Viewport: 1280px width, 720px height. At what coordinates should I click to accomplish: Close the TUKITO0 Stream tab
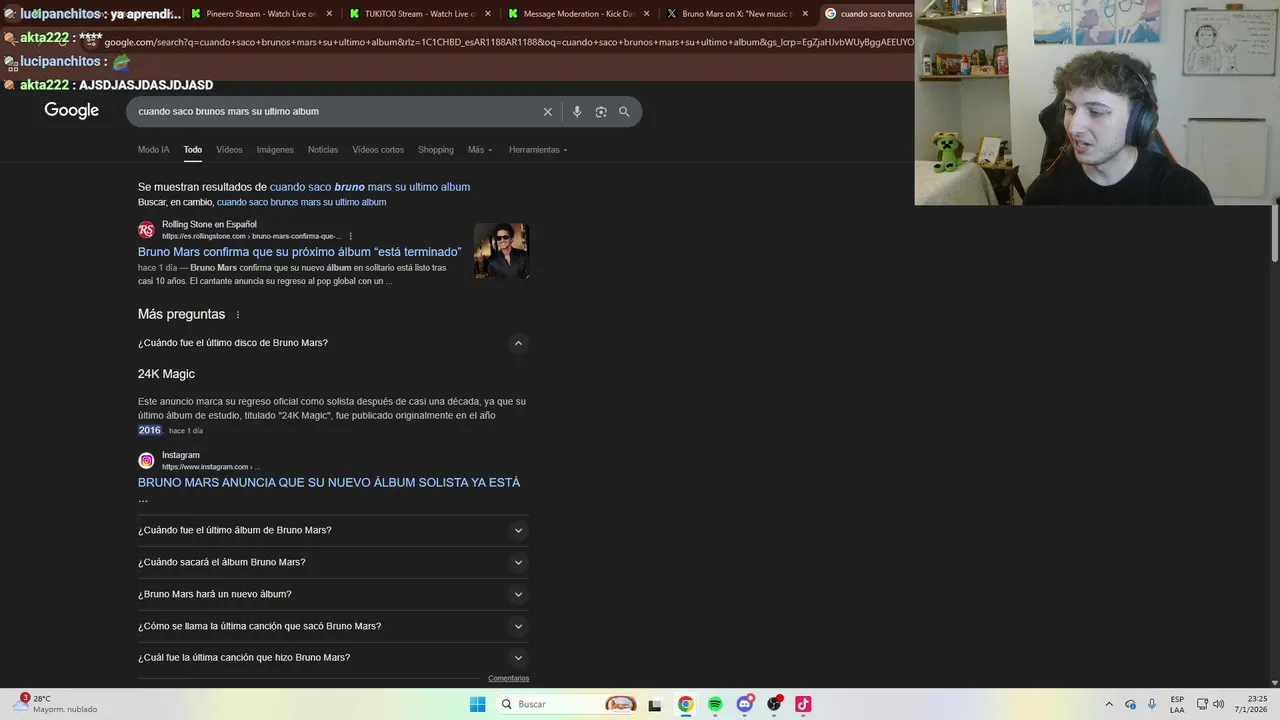click(488, 14)
